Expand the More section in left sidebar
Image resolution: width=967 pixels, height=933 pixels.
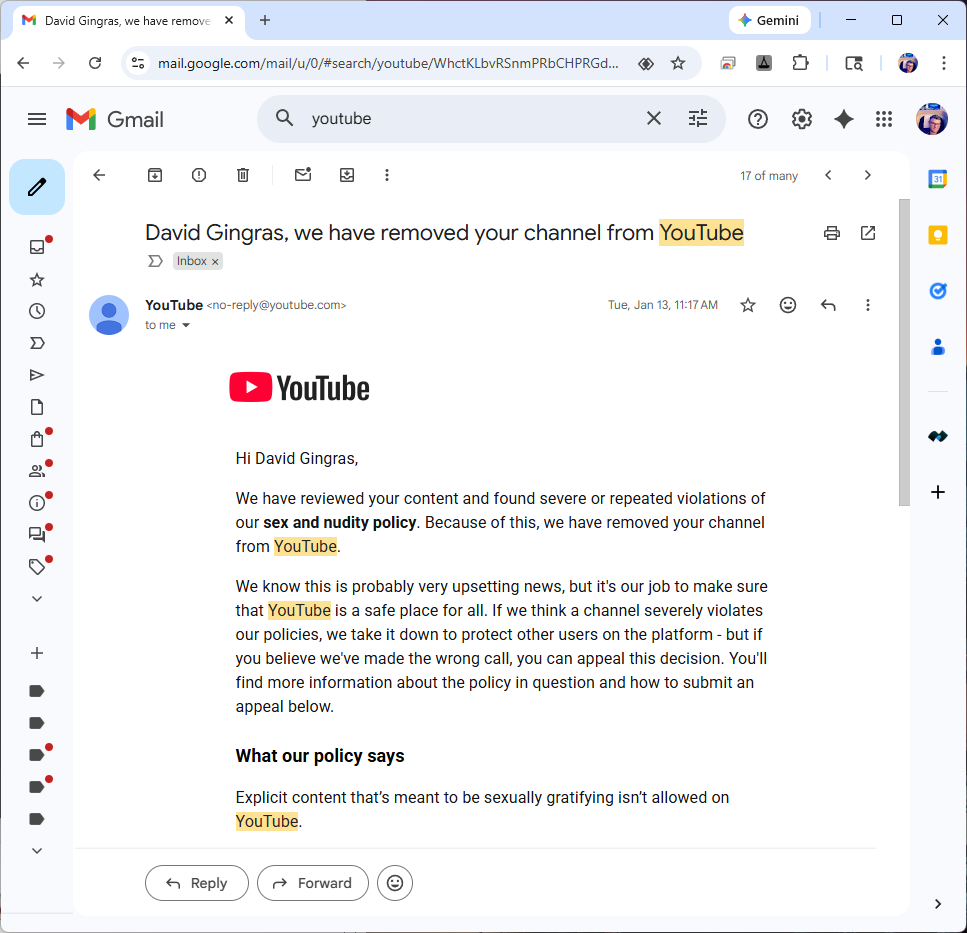tap(37, 598)
